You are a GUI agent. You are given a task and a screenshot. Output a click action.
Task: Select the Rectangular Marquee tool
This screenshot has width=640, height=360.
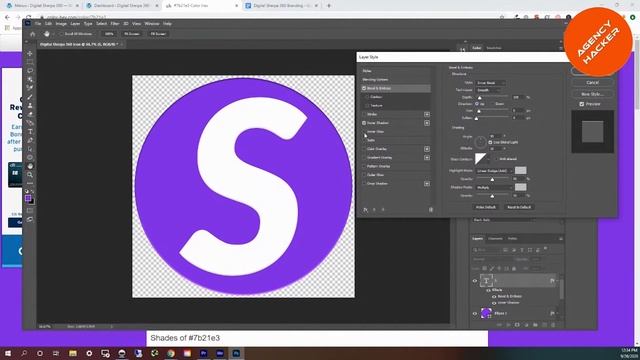tap(30, 62)
